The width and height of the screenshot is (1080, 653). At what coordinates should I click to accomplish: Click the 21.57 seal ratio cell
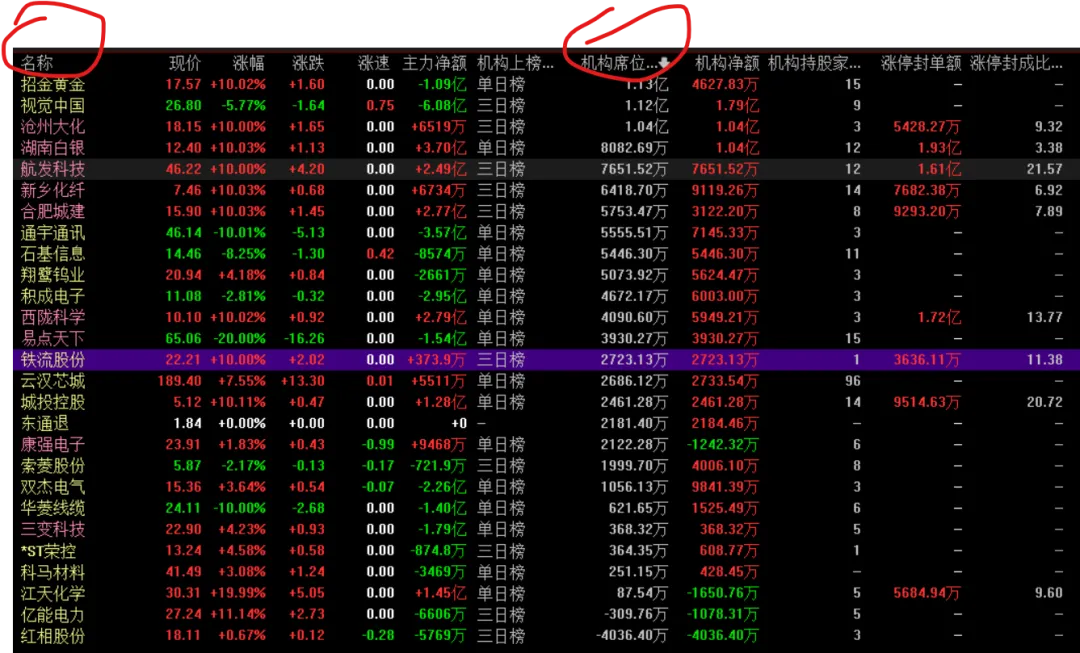(1045, 169)
